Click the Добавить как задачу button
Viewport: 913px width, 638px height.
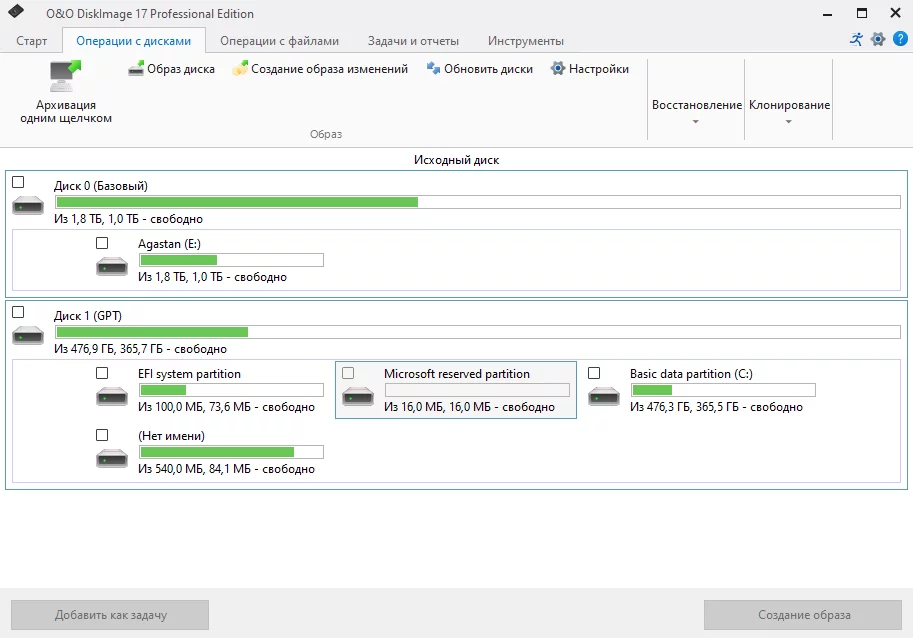(109, 615)
